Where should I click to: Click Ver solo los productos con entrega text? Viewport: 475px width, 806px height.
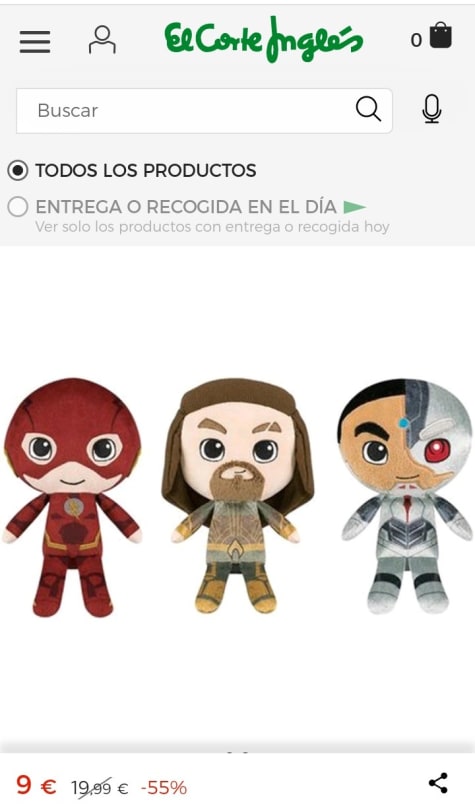pos(212,227)
